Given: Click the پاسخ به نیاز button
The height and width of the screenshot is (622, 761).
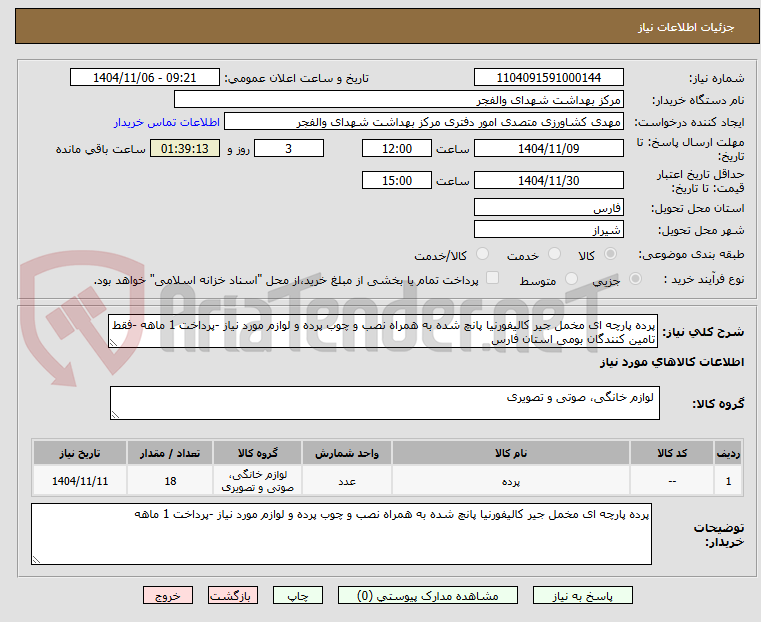Looking at the screenshot, I should 582,595.
